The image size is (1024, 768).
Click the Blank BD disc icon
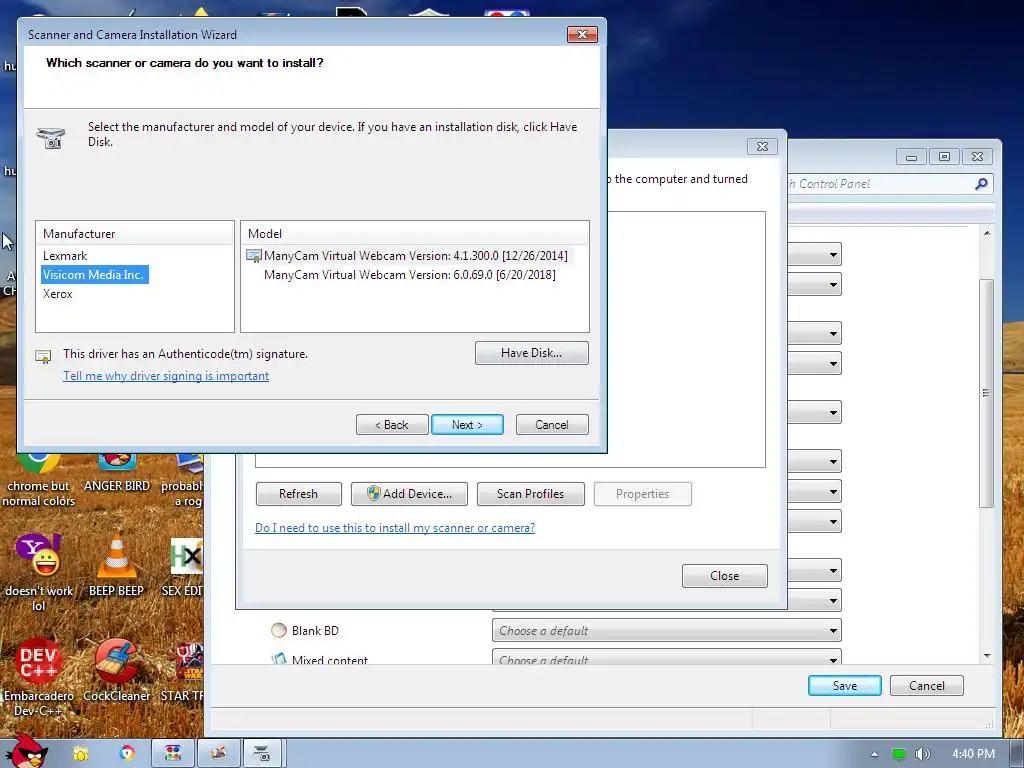pos(279,630)
